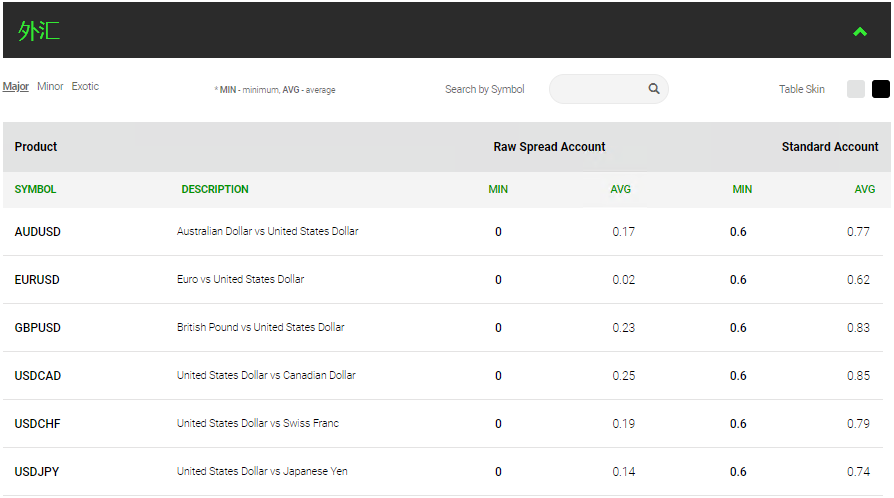894x498 pixels.
Task: Click GBPUSD standard average value 0.83
Action: [x=858, y=327]
